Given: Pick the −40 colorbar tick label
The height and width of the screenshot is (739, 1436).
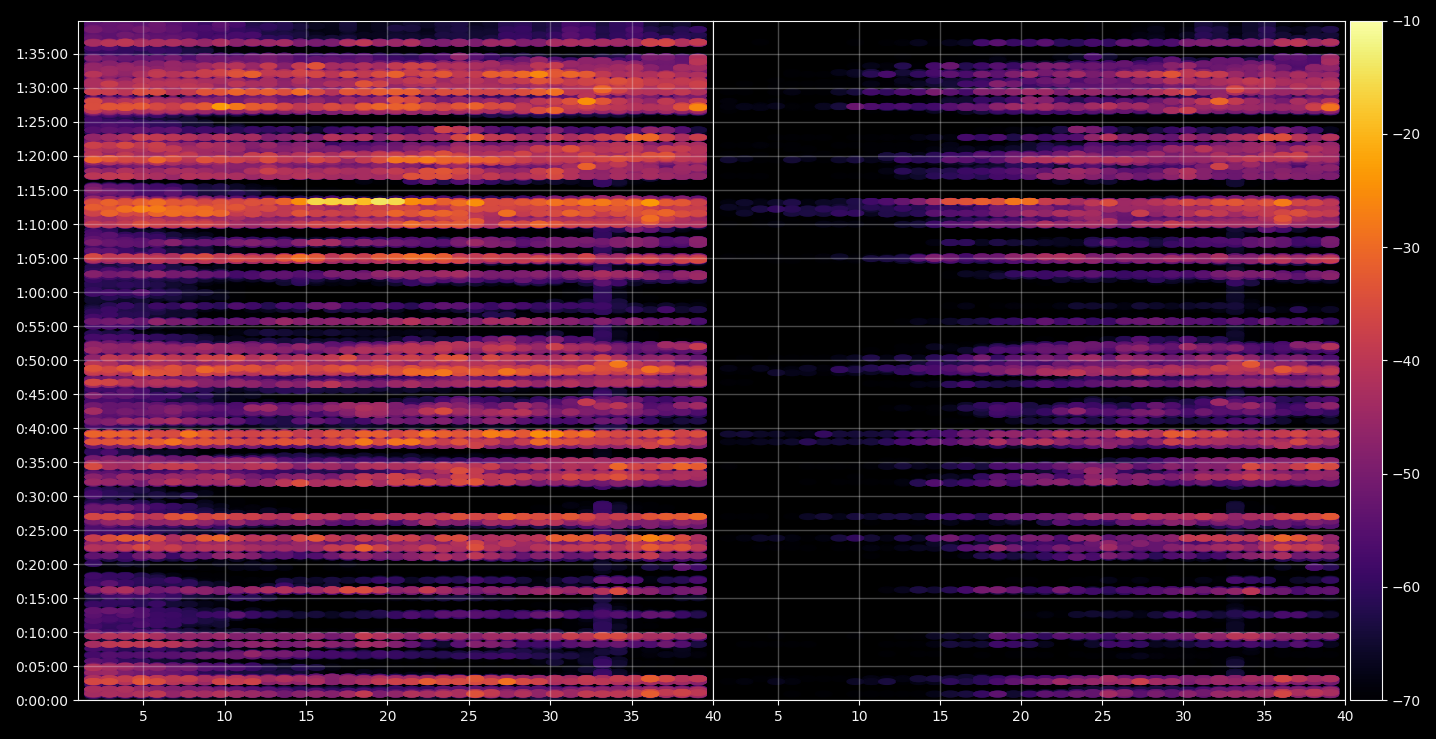Looking at the screenshot, I should [x=1406, y=360].
